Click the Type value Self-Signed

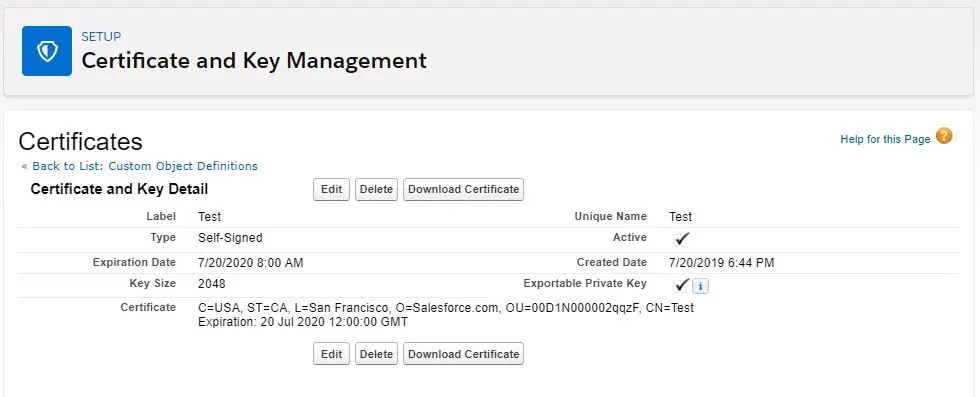[x=231, y=238]
